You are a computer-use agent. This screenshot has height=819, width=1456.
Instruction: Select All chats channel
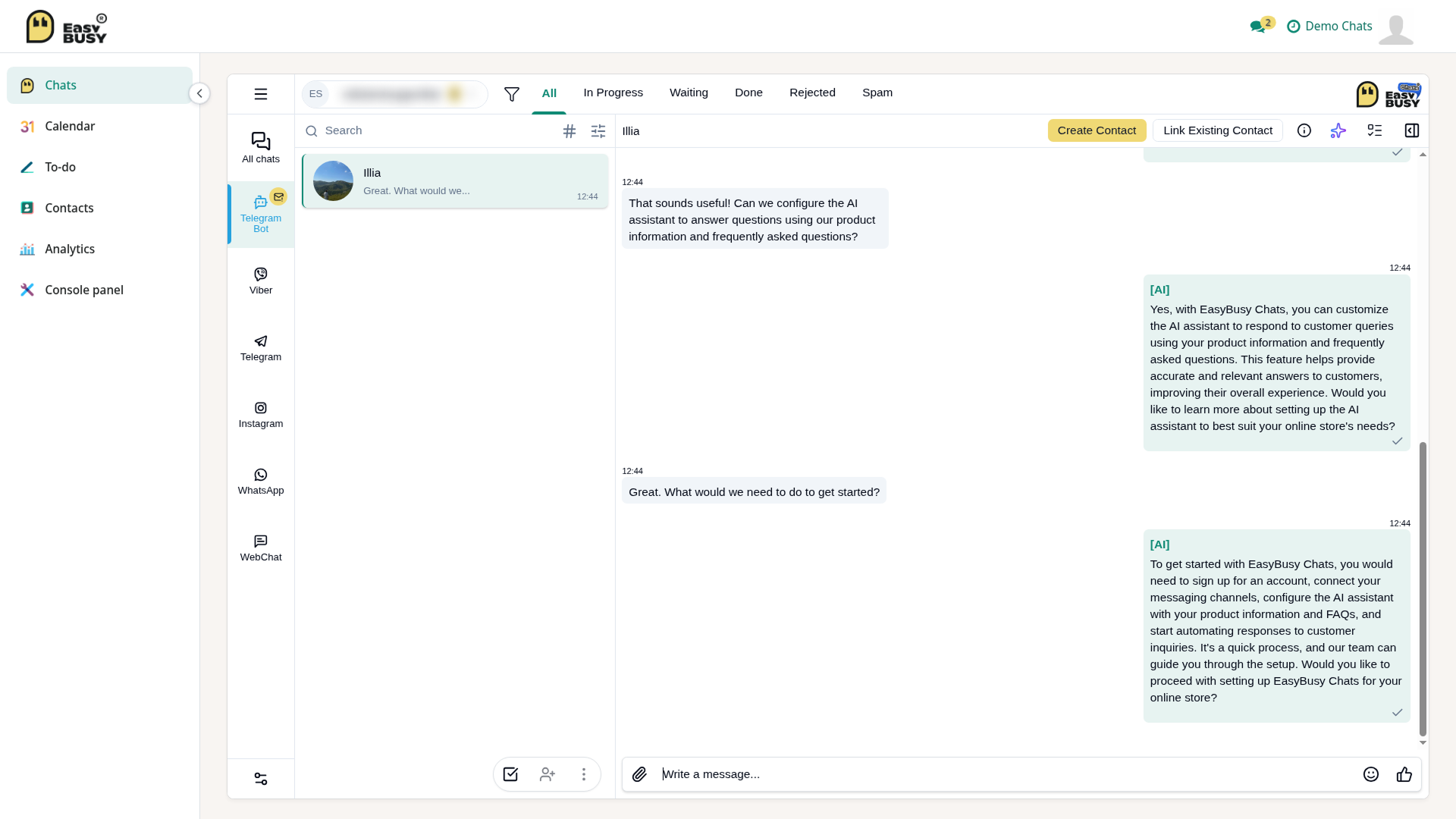(x=261, y=148)
